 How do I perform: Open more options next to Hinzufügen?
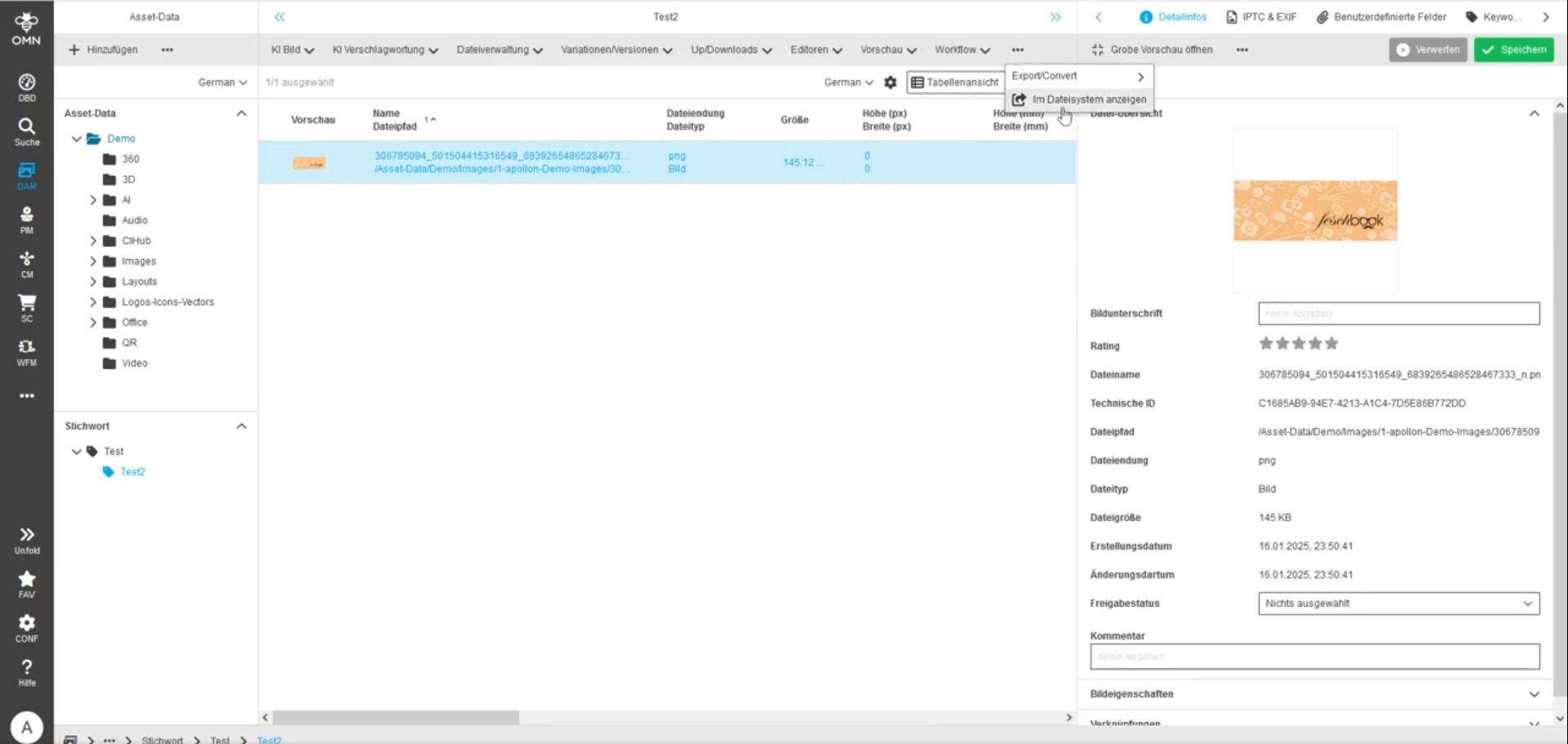coord(167,50)
